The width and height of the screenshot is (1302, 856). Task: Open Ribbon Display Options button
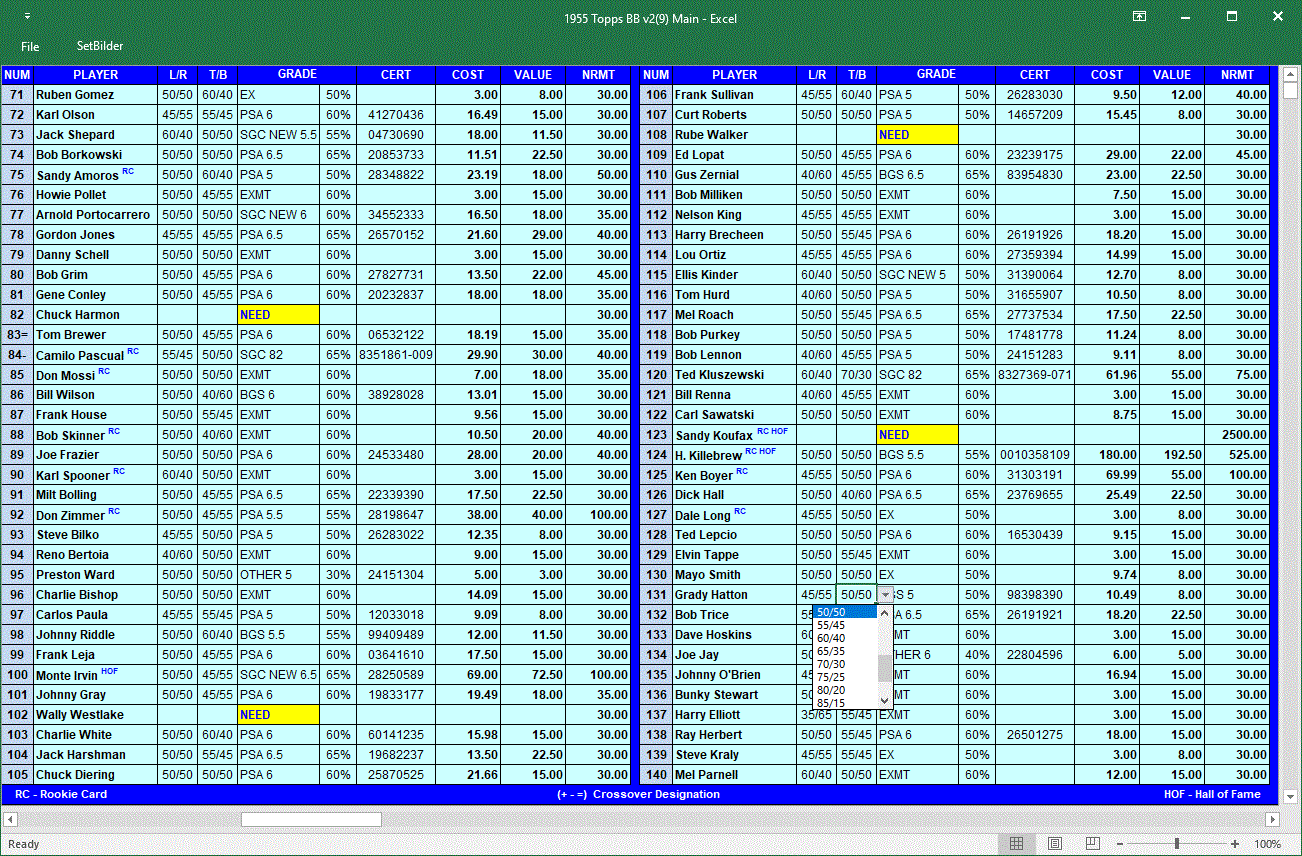[1139, 16]
